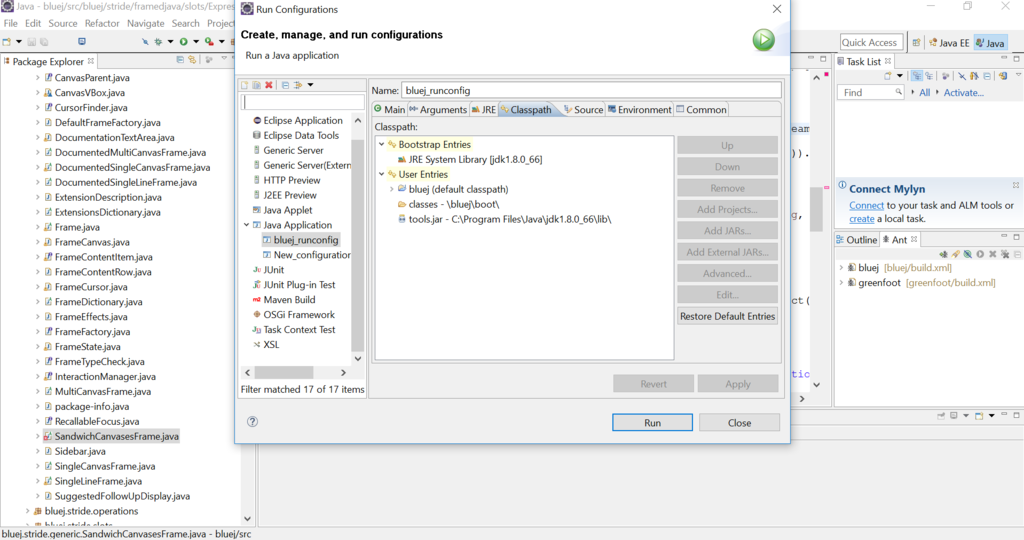1024x540 pixels.
Task: Click the Open Perspective icon near Quick Access
Action: click(916, 42)
